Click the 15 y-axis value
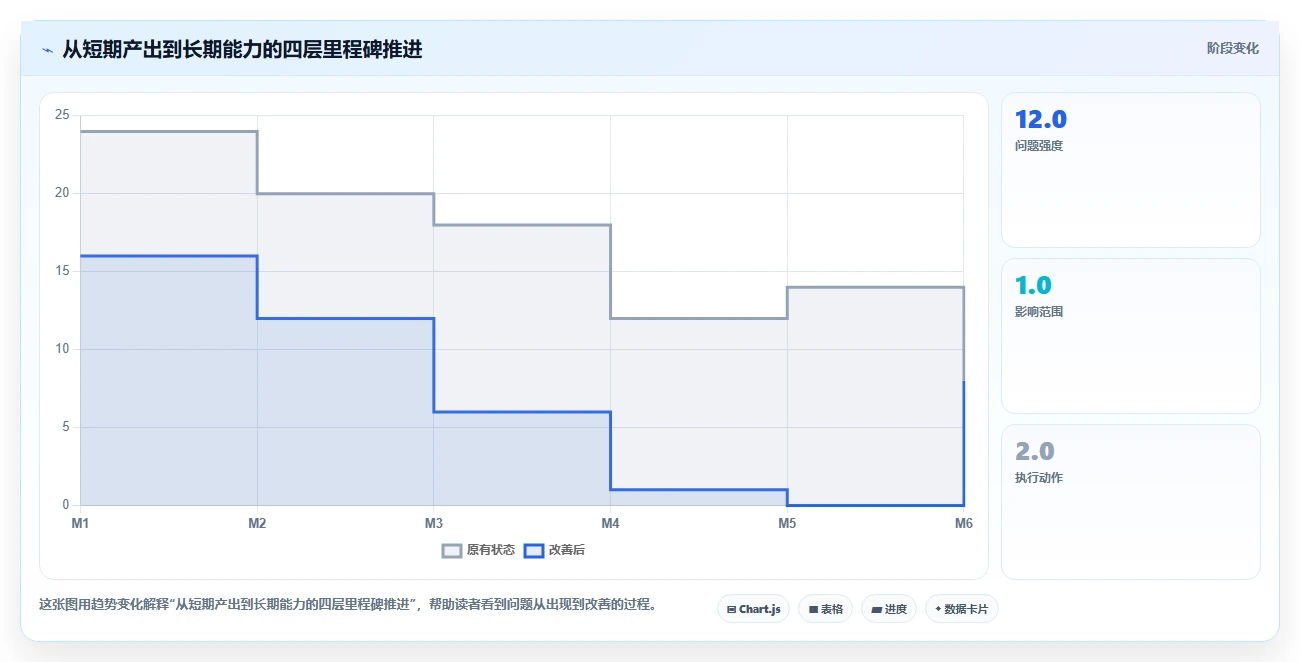1300x662 pixels. [62, 271]
